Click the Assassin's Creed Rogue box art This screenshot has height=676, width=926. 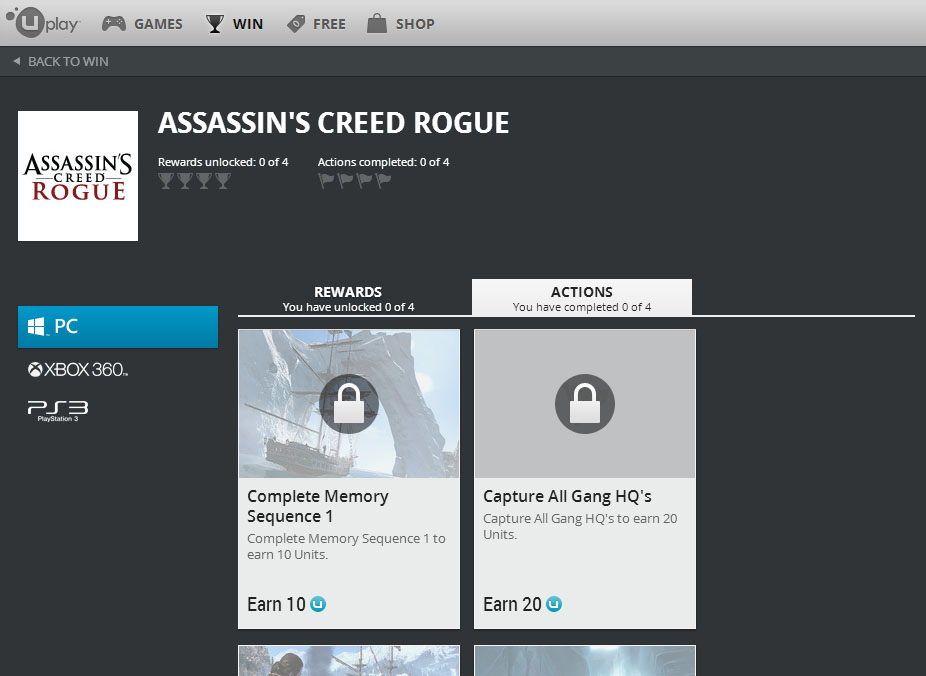pos(77,175)
